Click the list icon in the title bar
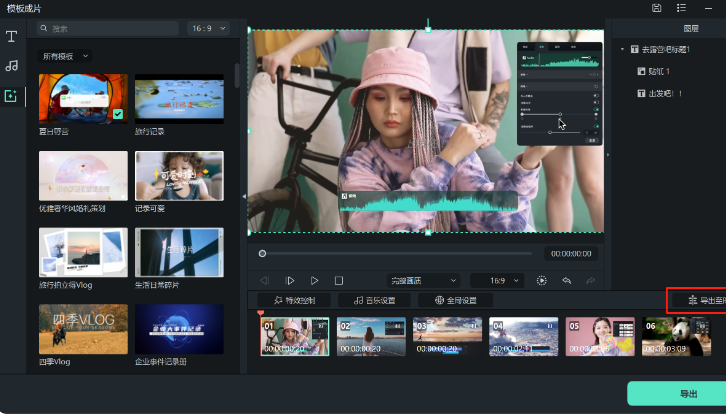Viewport: 726px width, 415px height. (x=681, y=8)
